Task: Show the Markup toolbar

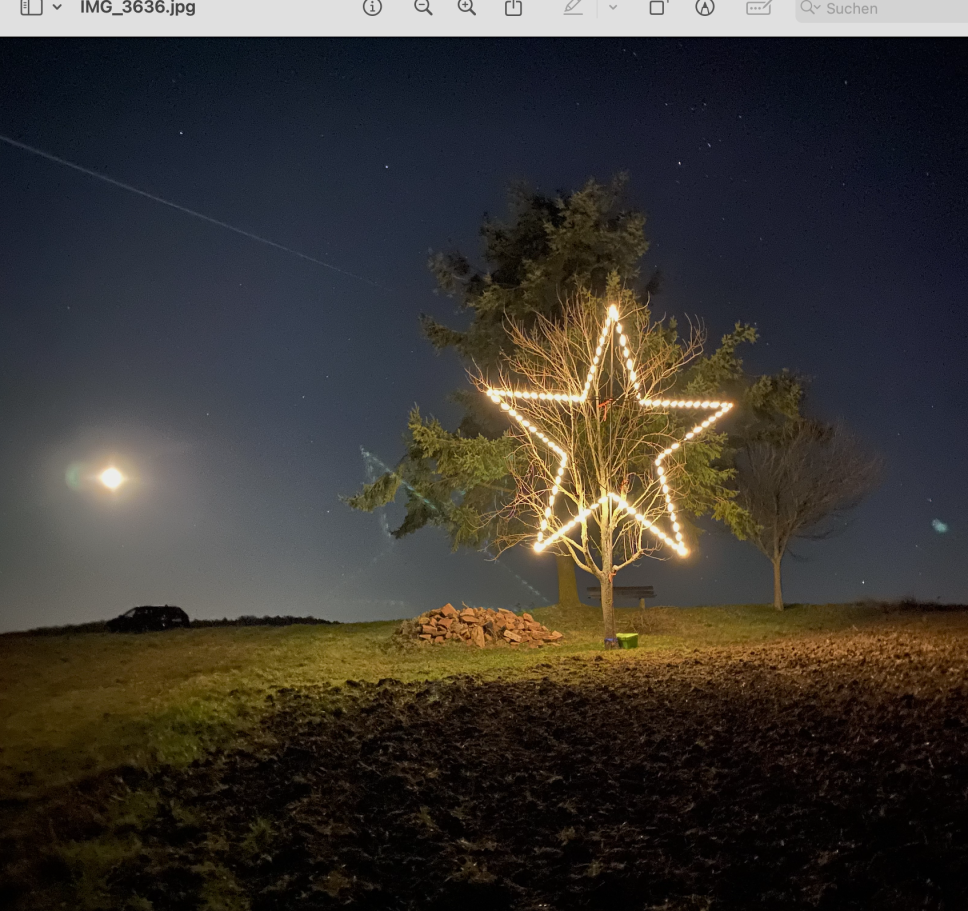Action: tap(705, 7)
